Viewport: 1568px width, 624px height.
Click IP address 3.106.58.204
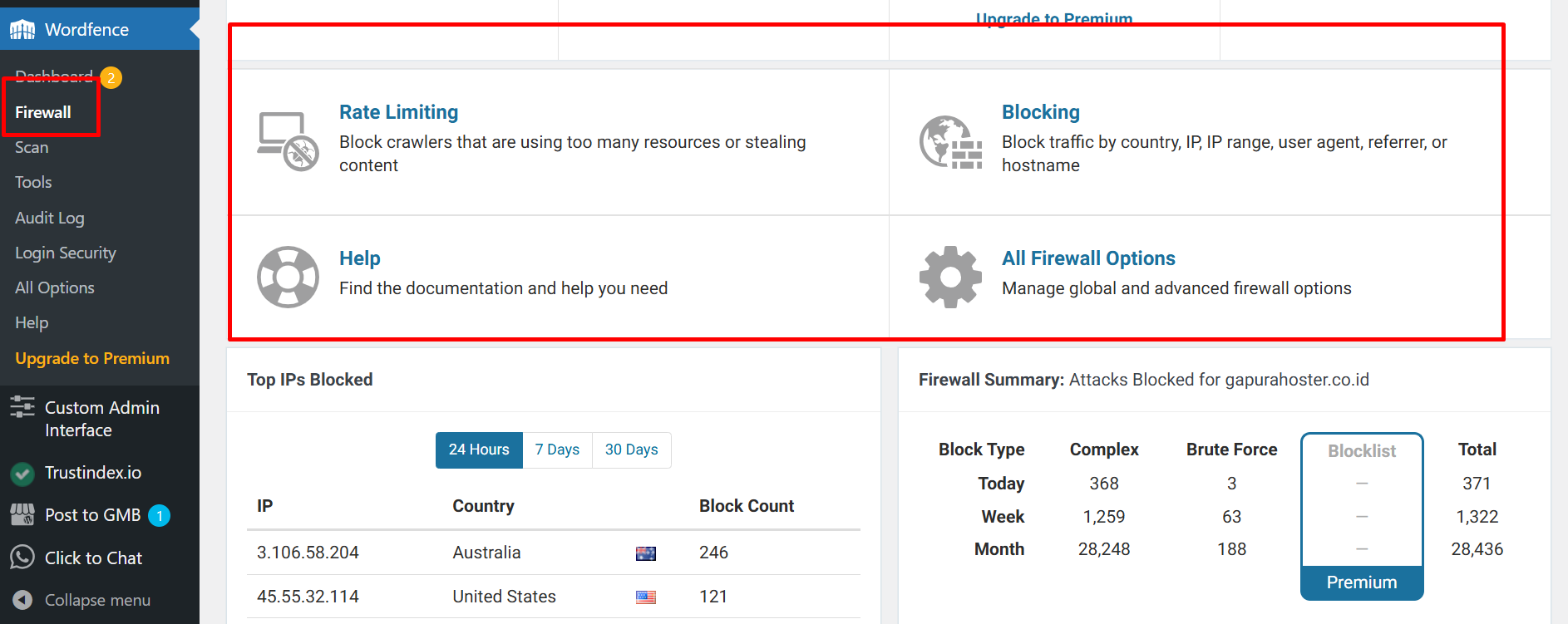[308, 553]
